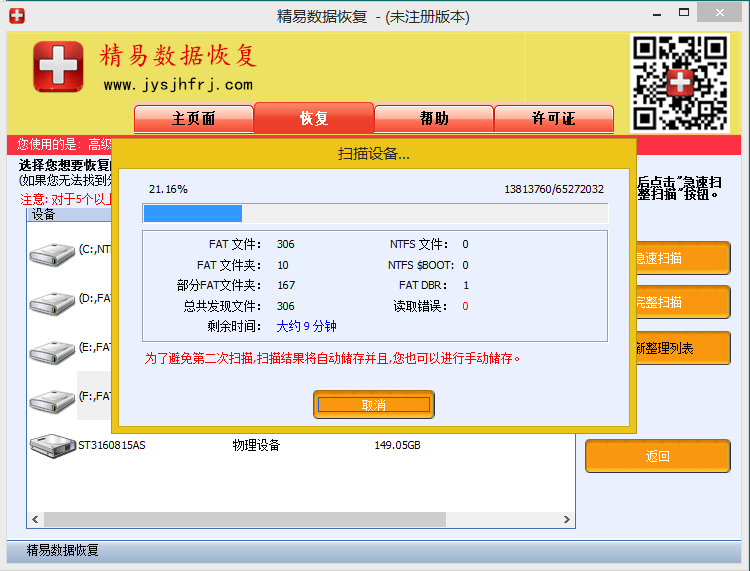This screenshot has width=750, height=571.
Task: Open the 帮助 tab
Action: 434,119
